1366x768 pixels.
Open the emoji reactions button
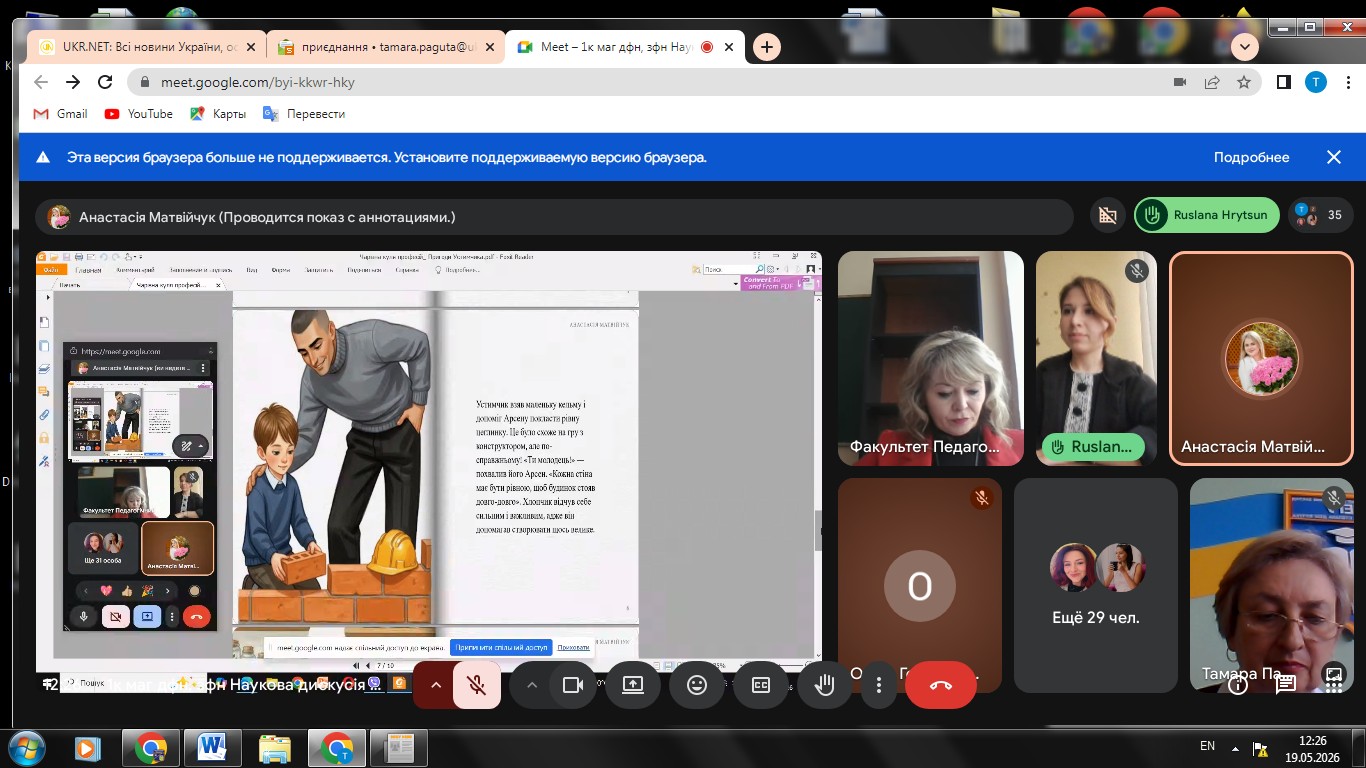tap(697, 685)
